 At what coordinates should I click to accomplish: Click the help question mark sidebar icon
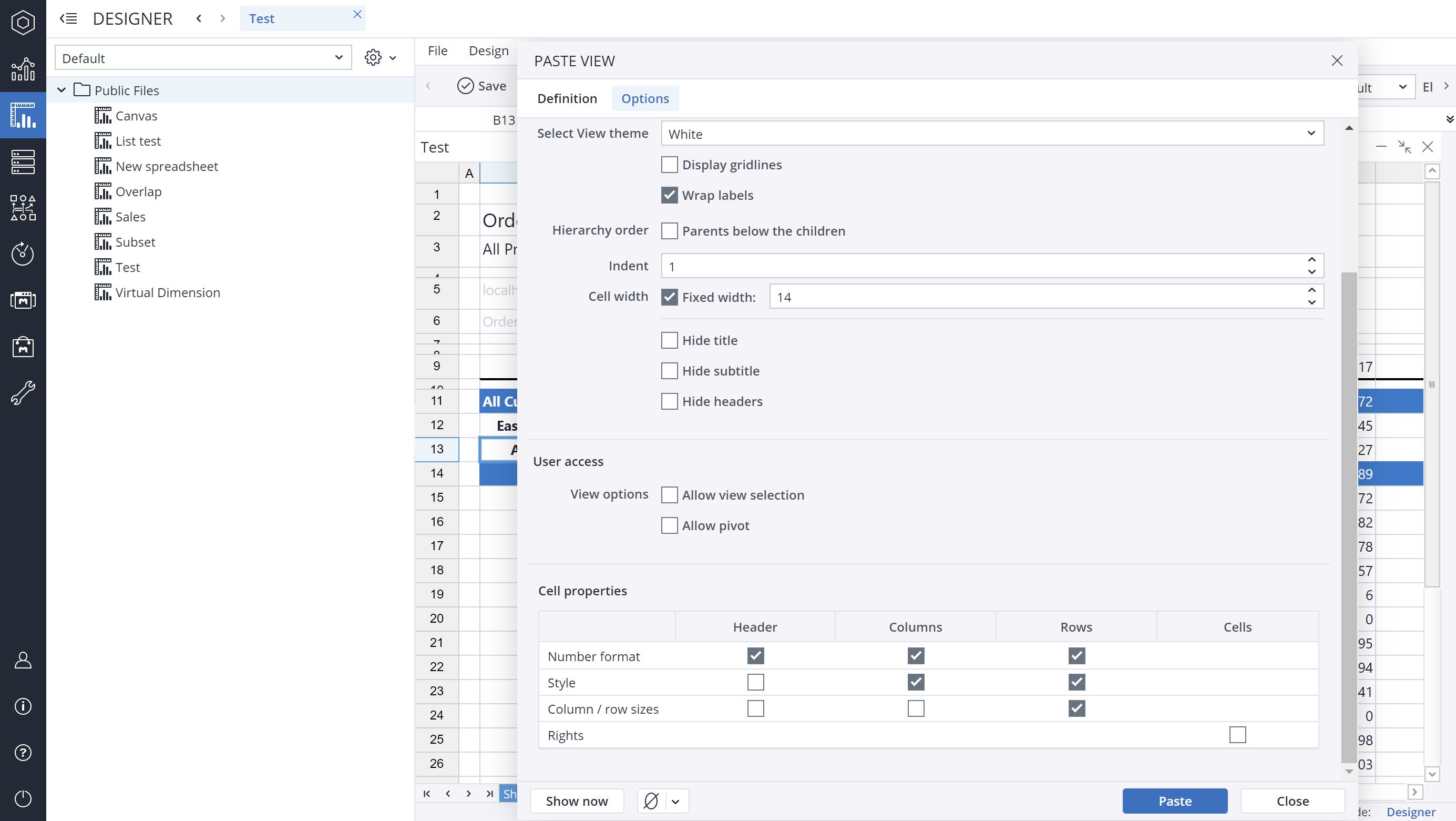click(23, 752)
